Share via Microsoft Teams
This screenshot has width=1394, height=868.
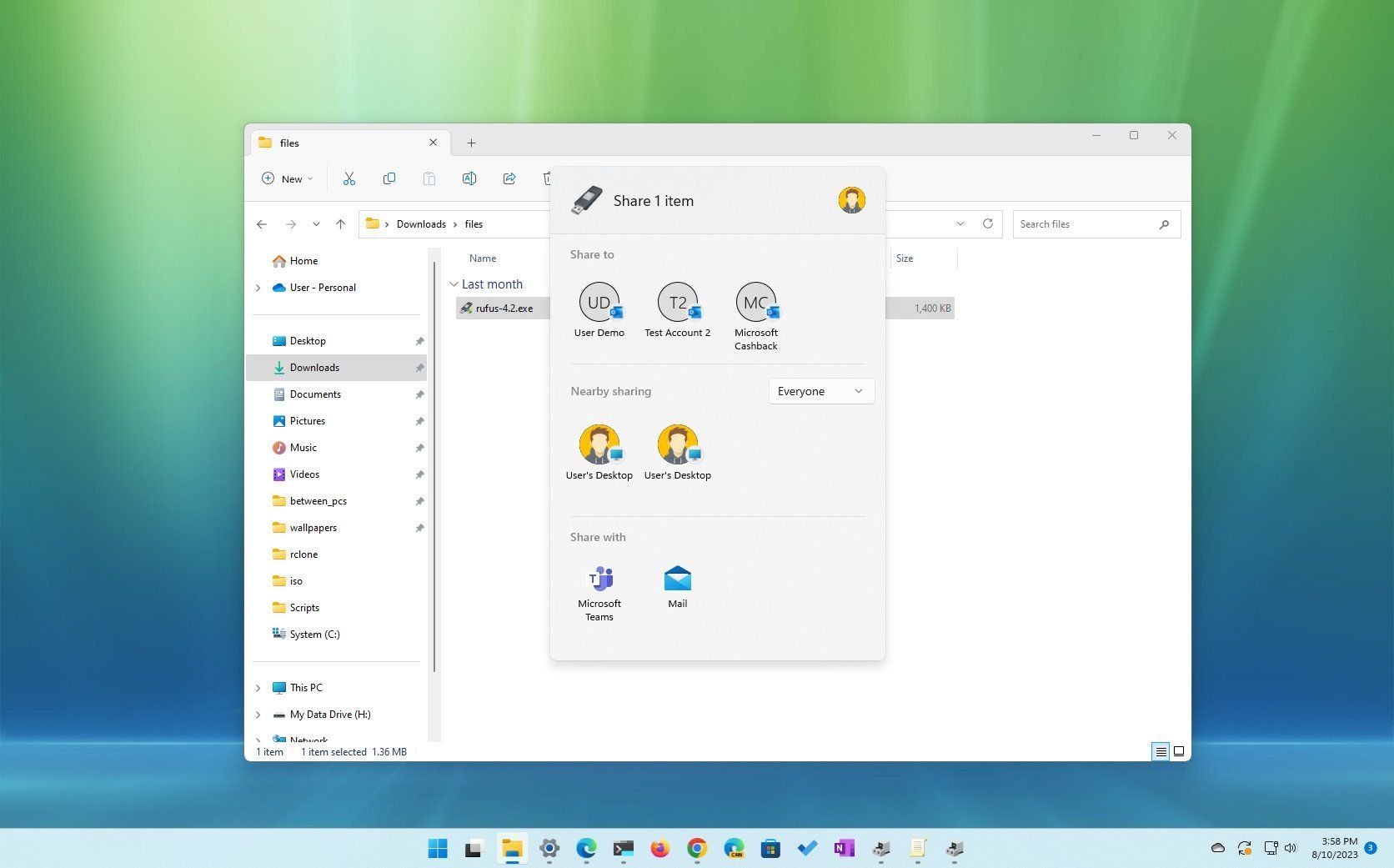[x=599, y=580]
